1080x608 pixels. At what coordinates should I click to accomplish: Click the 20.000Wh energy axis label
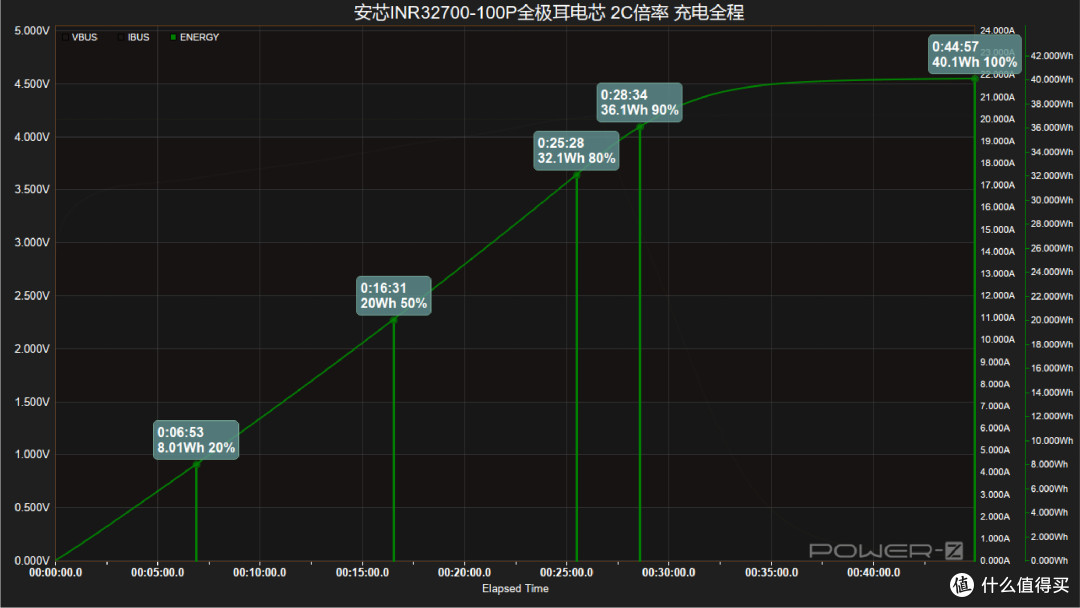click(1052, 320)
